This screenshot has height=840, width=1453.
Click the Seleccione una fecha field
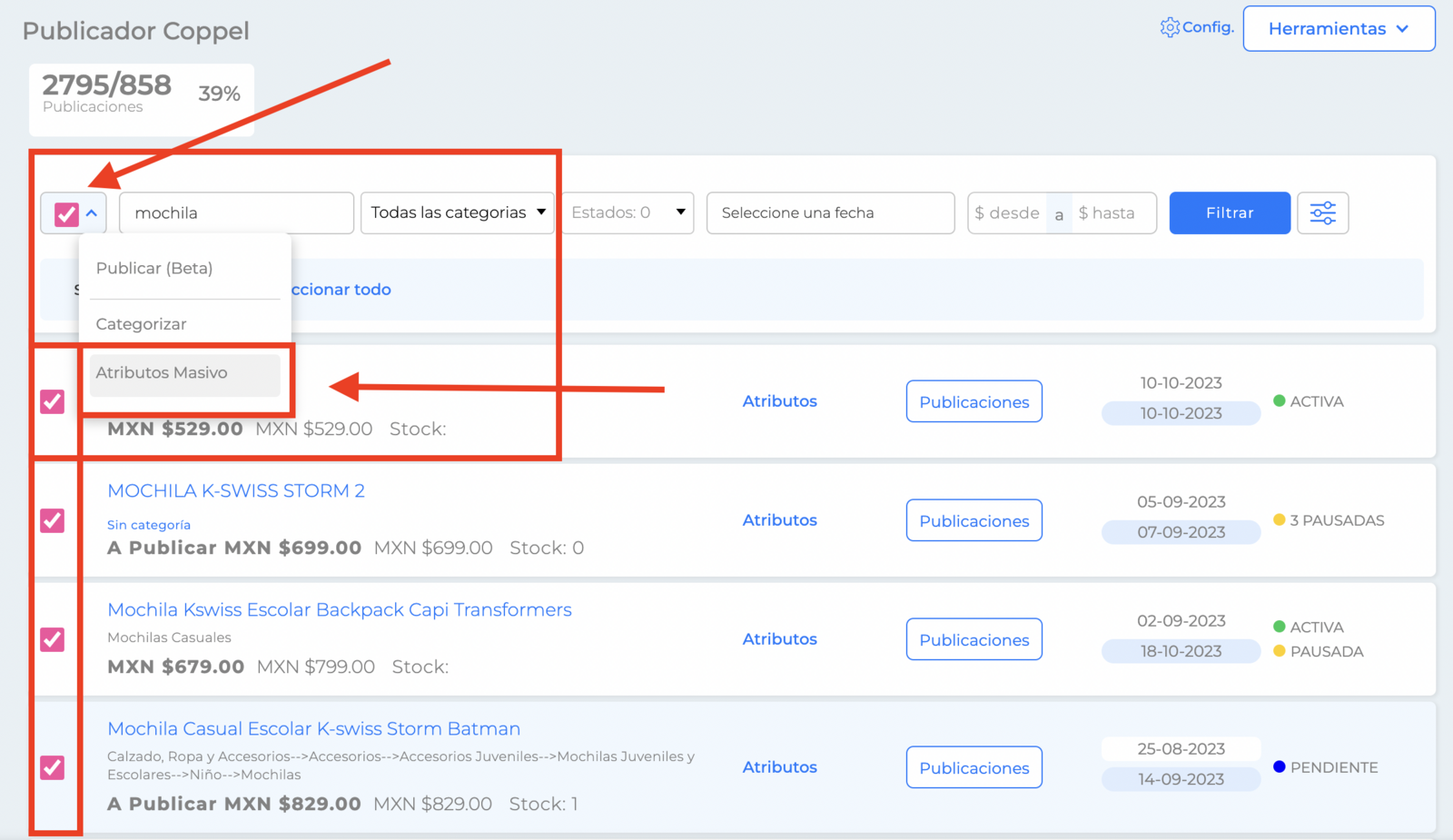[830, 212]
